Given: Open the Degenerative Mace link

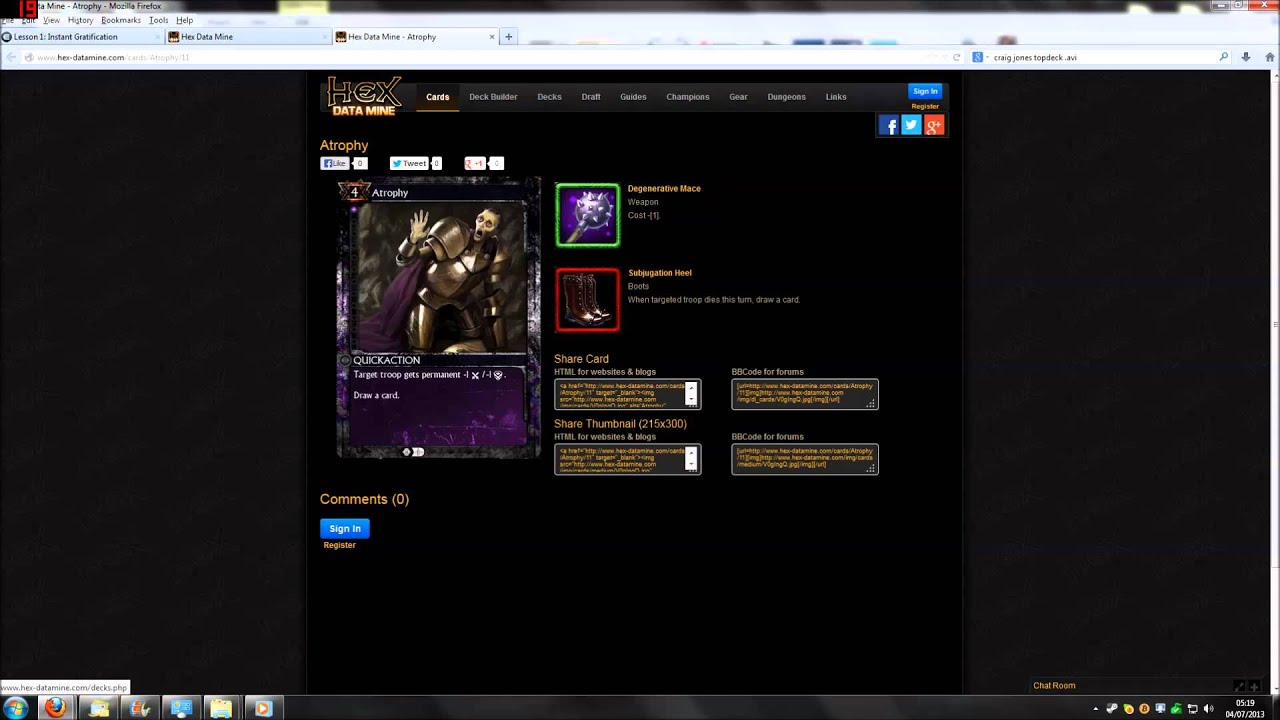Looking at the screenshot, I should pyautogui.click(x=664, y=188).
